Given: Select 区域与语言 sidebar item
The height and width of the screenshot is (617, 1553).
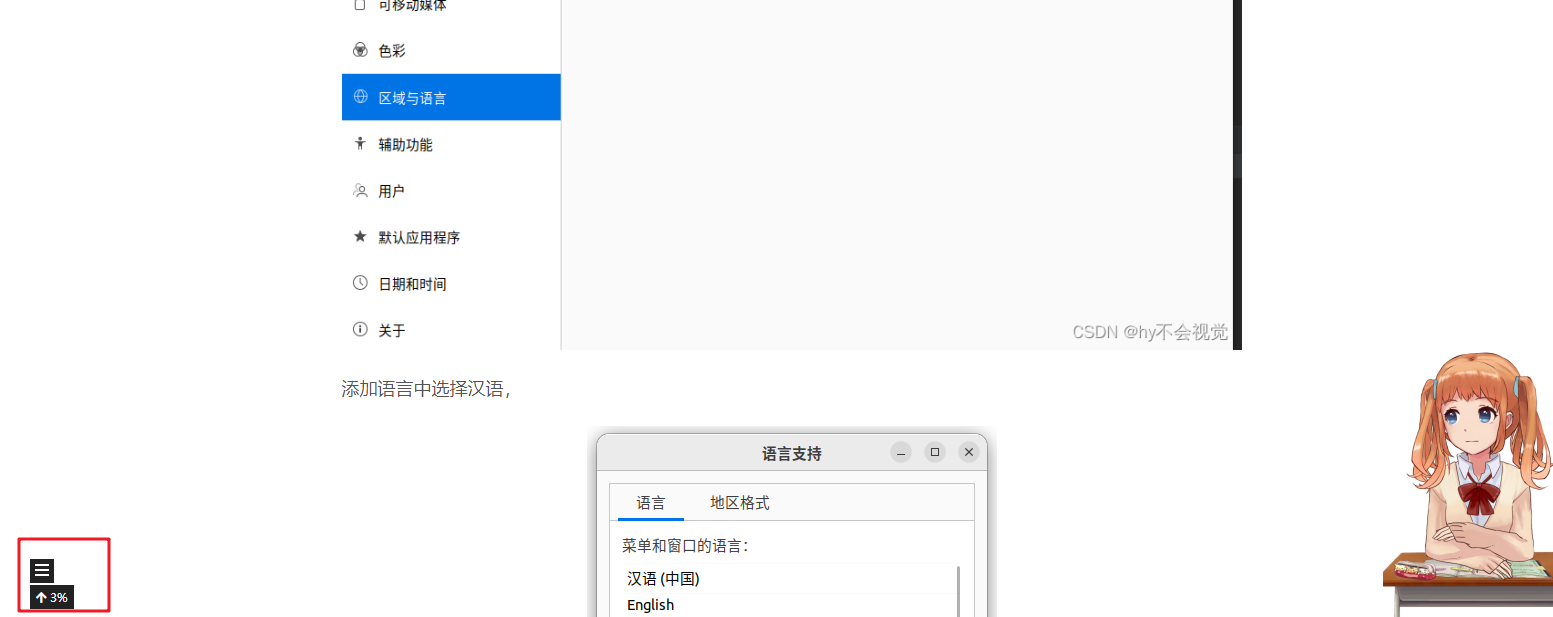Looking at the screenshot, I should [451, 97].
